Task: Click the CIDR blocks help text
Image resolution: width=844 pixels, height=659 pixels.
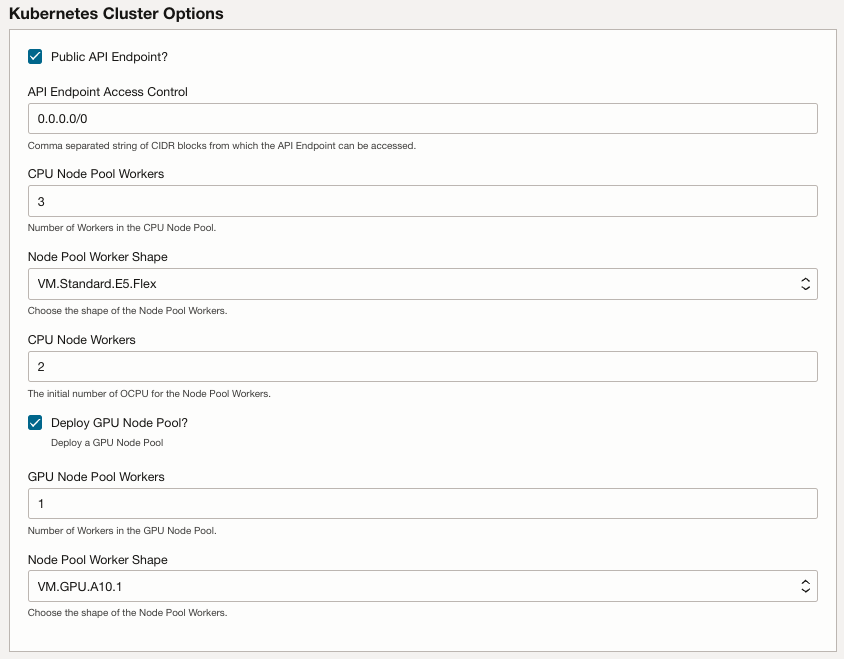Action: (221, 145)
